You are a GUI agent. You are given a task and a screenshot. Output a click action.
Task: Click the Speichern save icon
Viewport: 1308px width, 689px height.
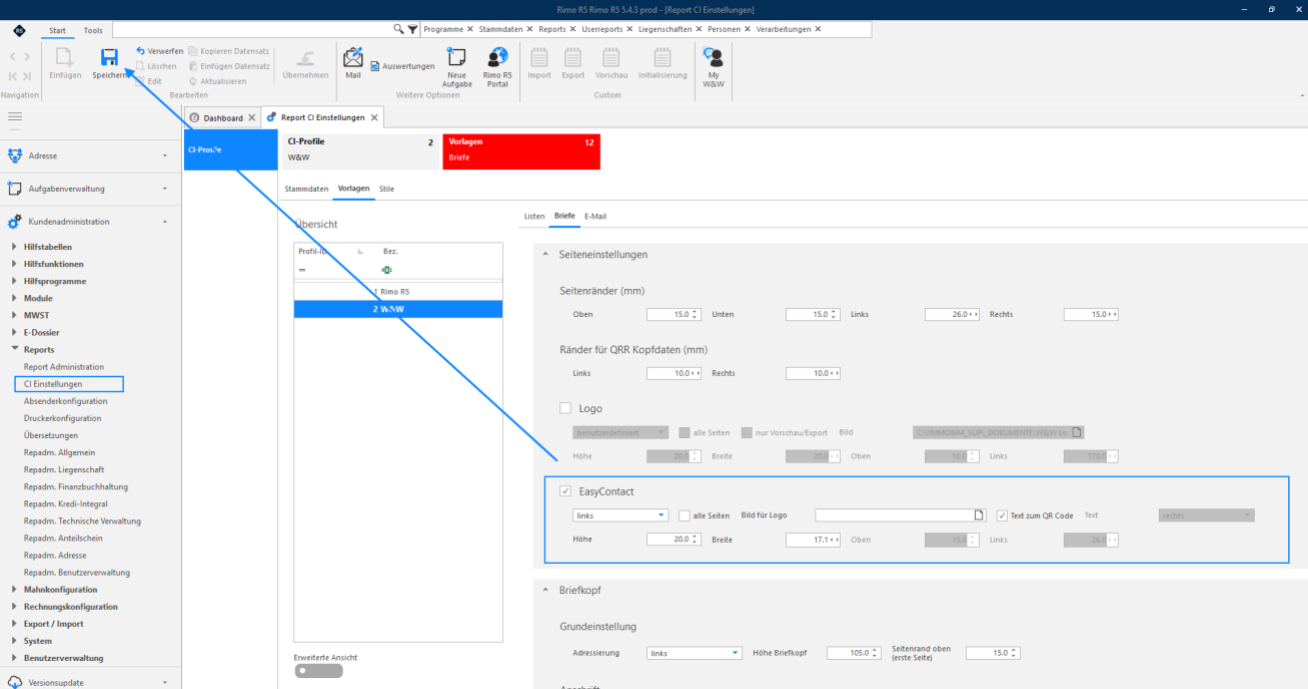(110, 57)
